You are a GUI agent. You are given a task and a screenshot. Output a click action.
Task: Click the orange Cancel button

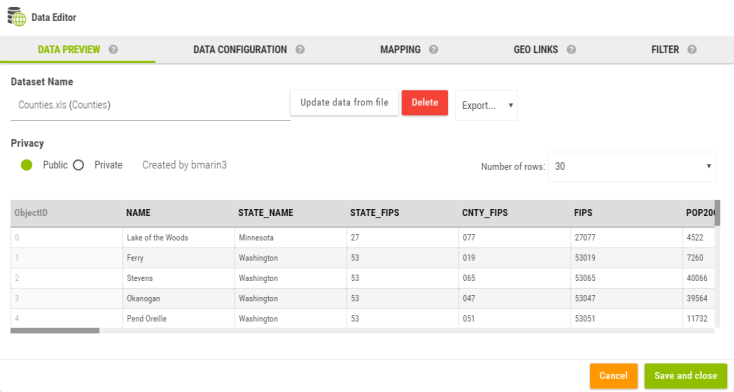(613, 376)
